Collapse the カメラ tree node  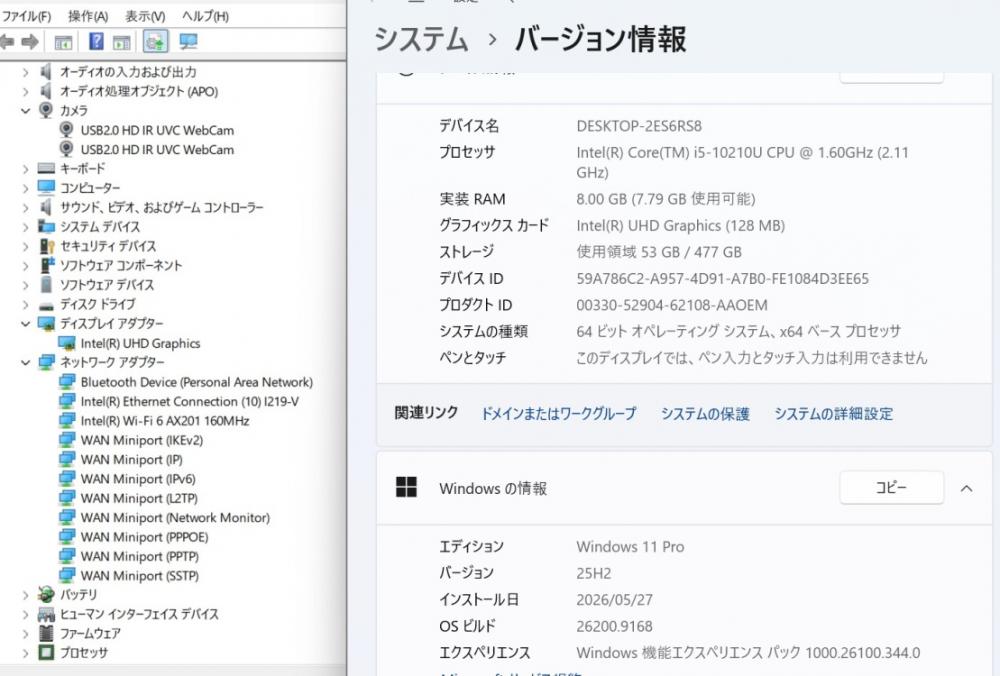(x=26, y=110)
